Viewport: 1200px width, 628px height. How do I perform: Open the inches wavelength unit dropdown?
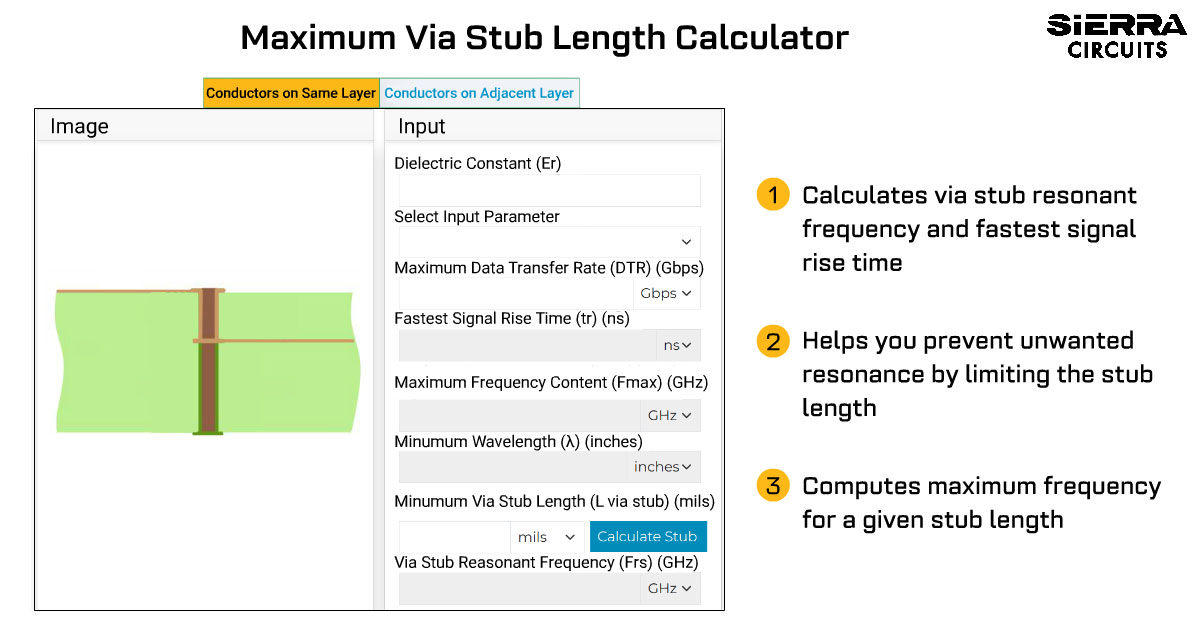(x=664, y=467)
